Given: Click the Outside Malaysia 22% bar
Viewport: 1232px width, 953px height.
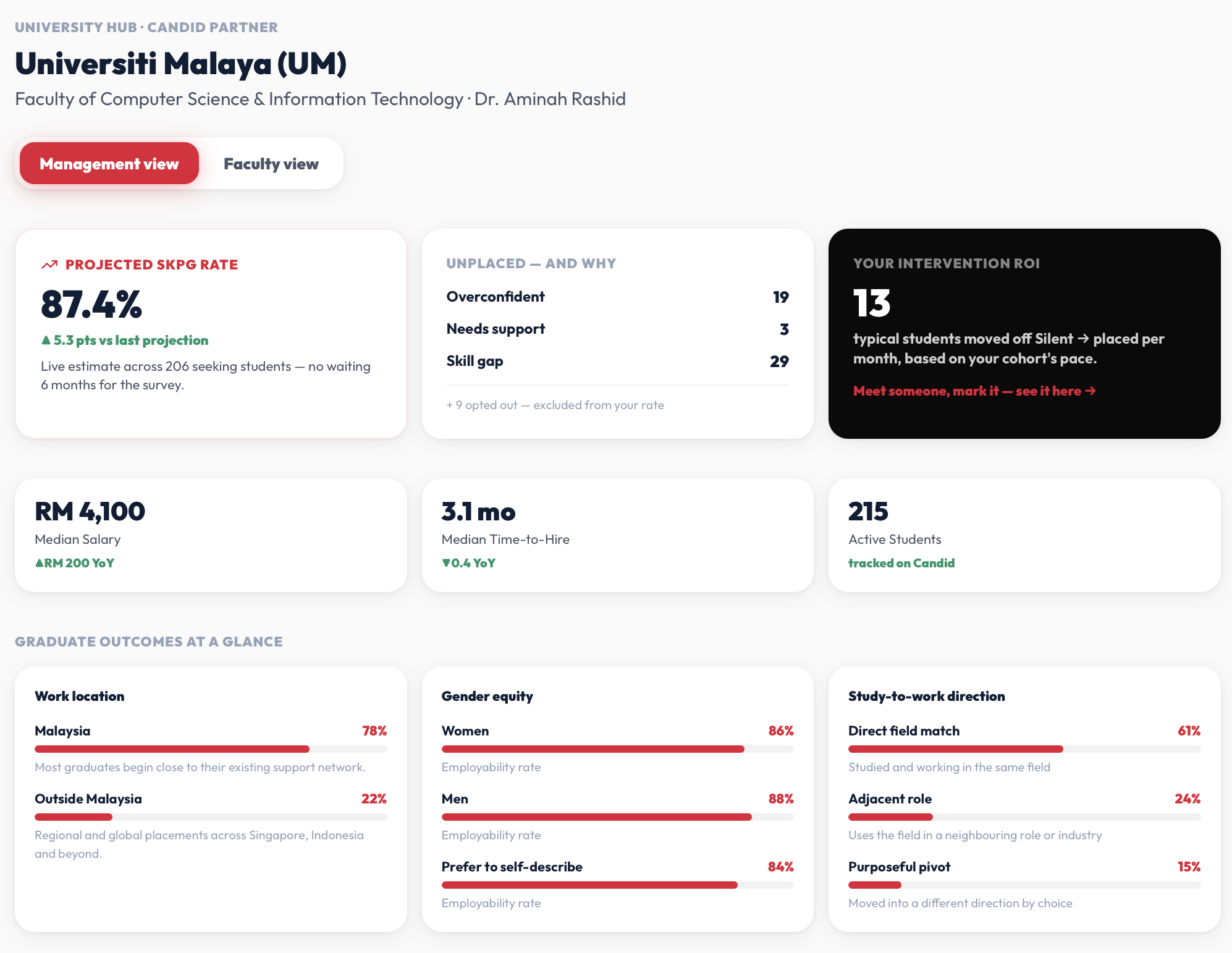Looking at the screenshot, I should 211,817.
